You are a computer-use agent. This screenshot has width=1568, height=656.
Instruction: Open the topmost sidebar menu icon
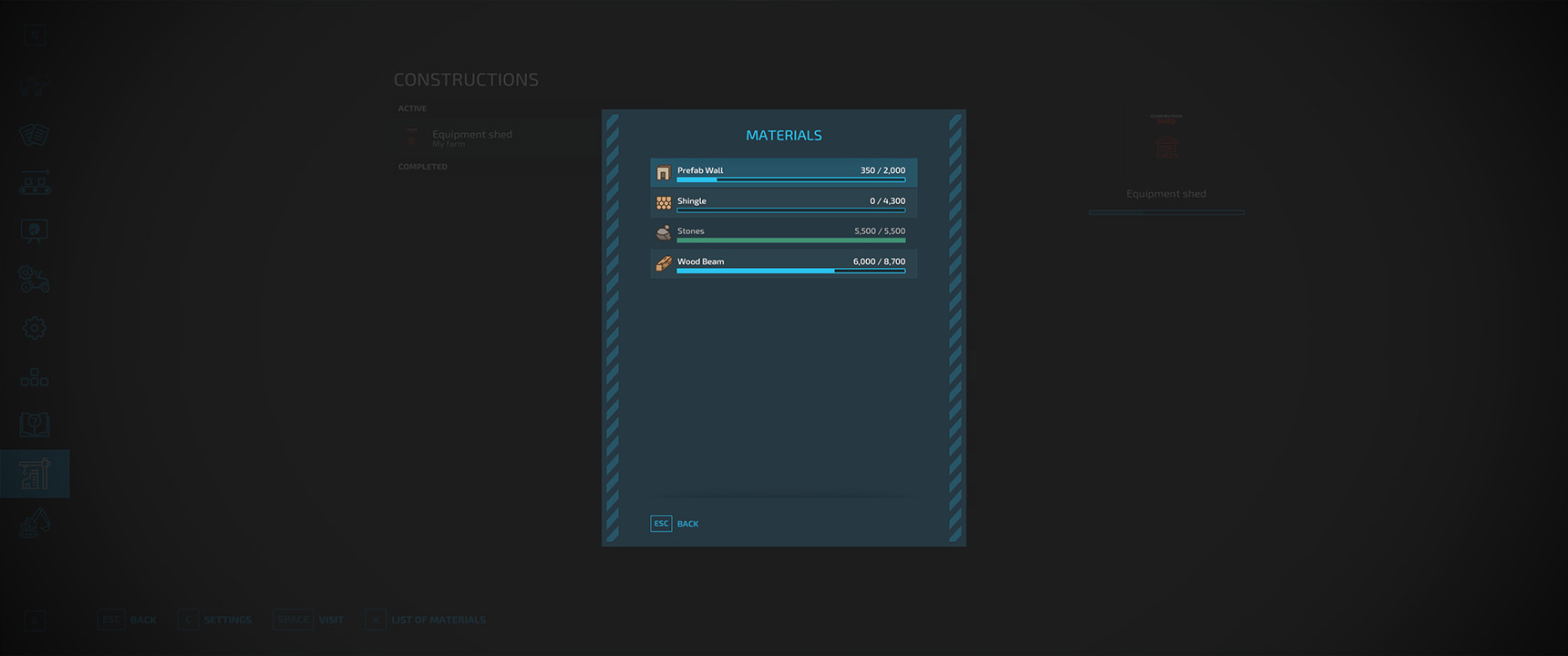point(35,36)
